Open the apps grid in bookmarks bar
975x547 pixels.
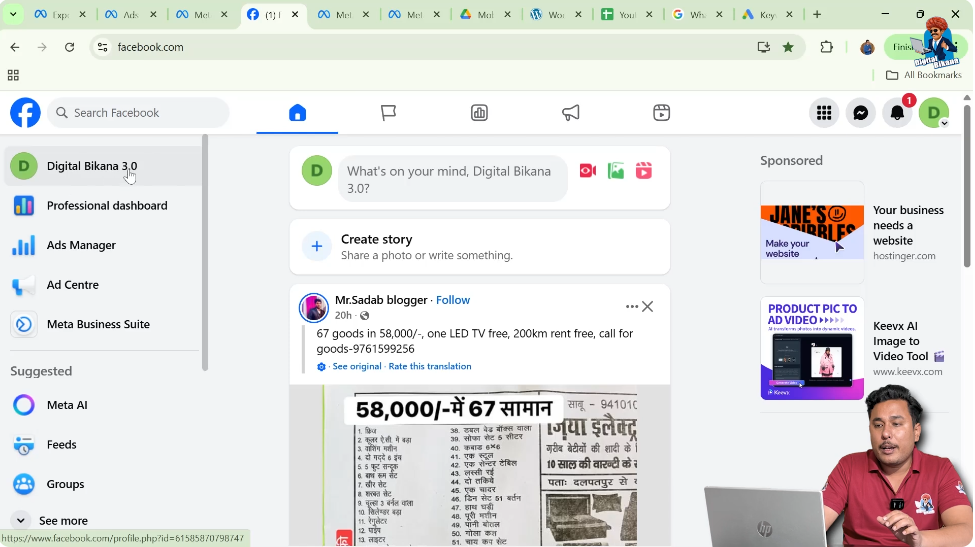click(13, 75)
